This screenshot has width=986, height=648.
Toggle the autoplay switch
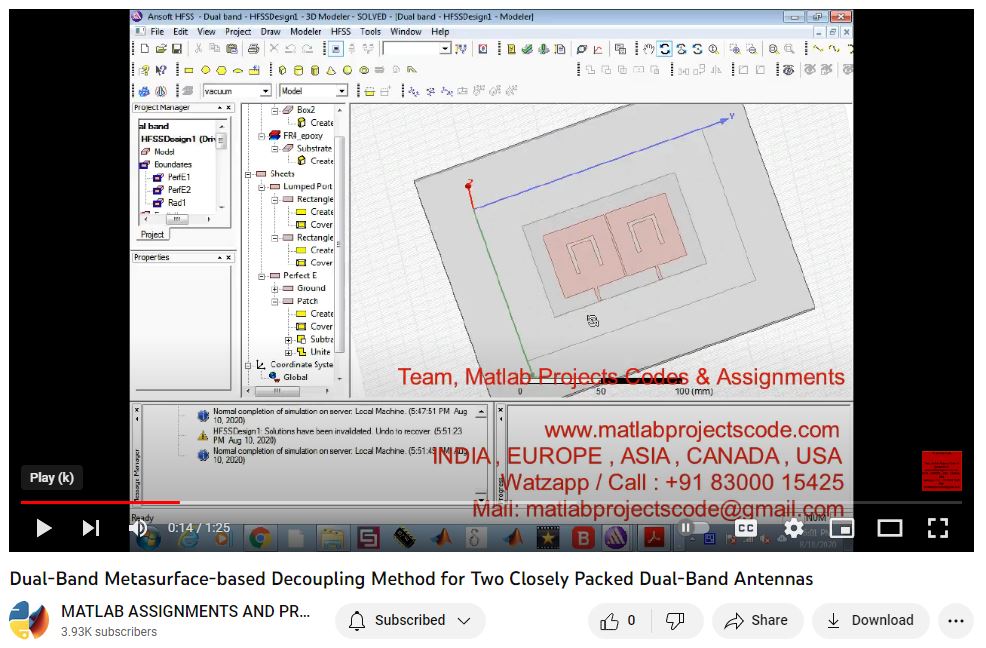coord(694,528)
